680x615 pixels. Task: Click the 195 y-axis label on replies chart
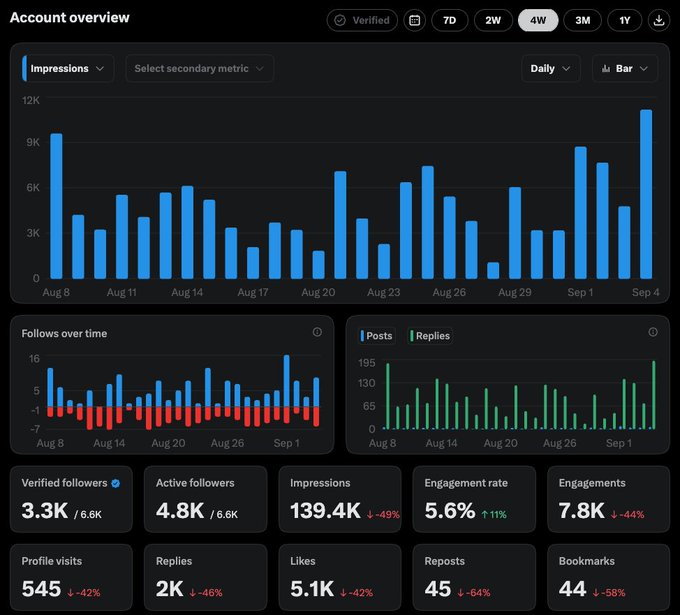pyautogui.click(x=367, y=363)
